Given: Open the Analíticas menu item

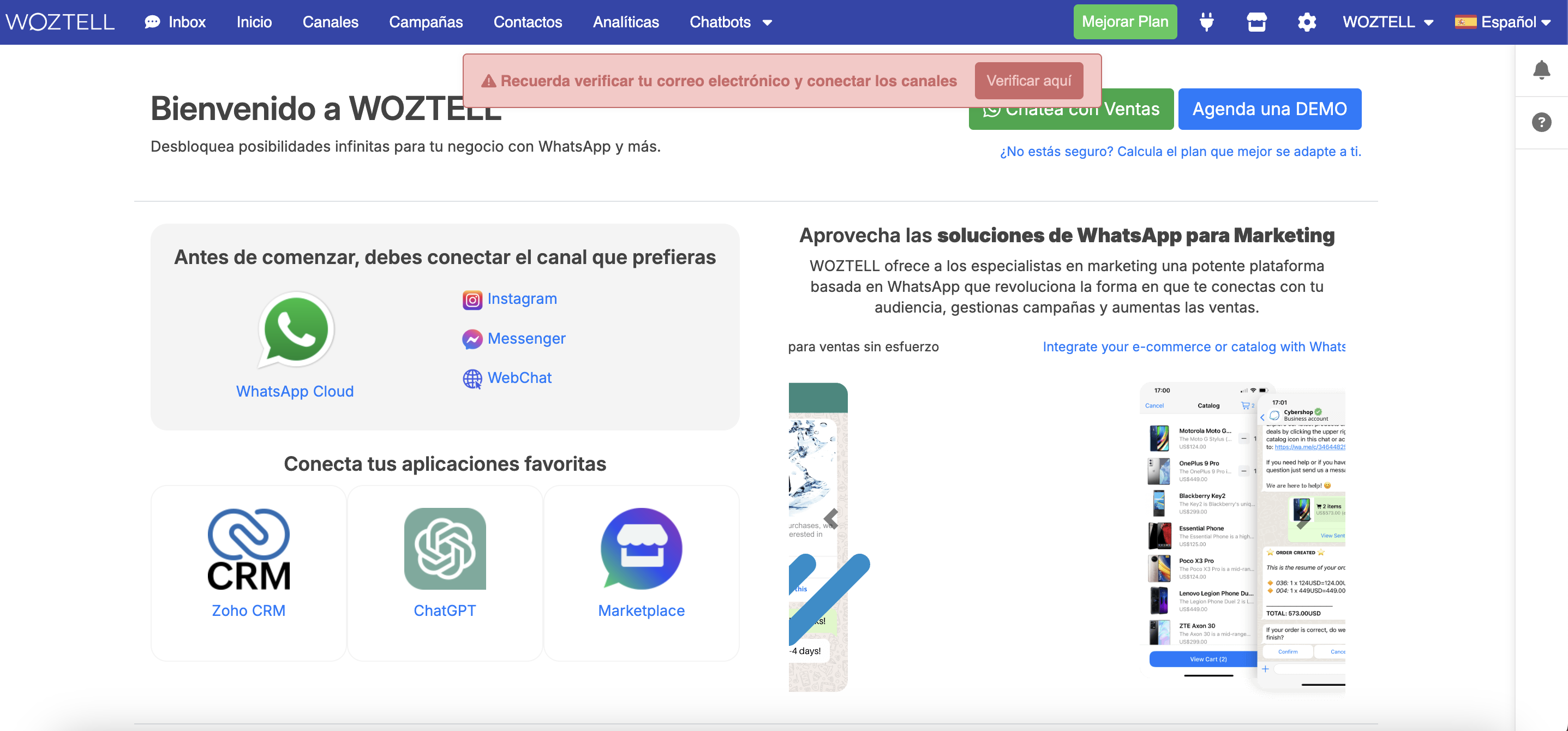Looking at the screenshot, I should pyautogui.click(x=626, y=22).
